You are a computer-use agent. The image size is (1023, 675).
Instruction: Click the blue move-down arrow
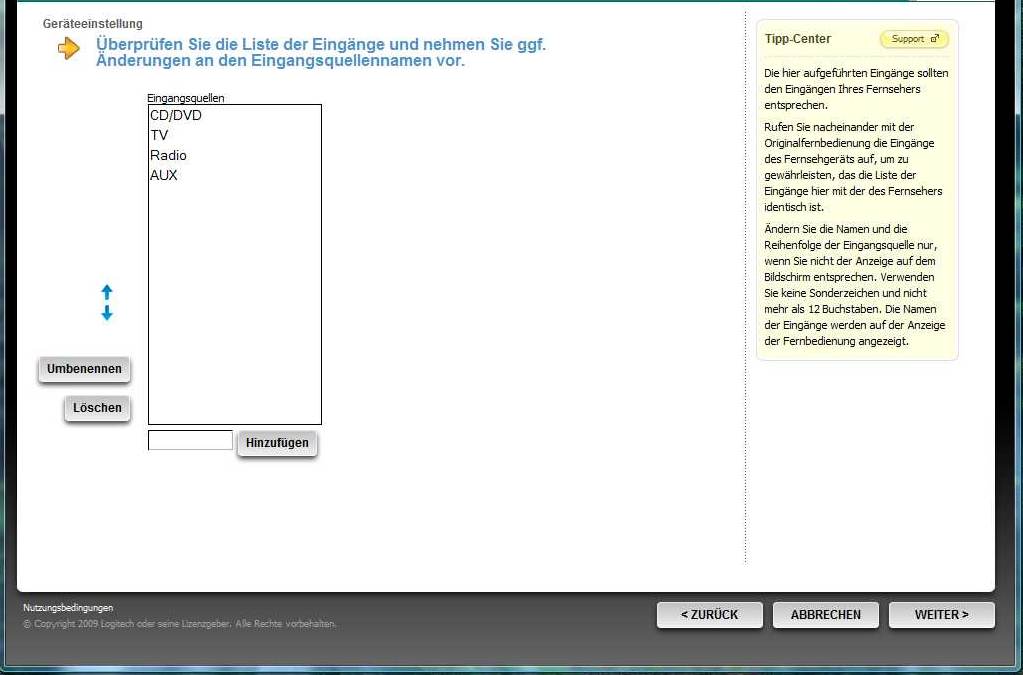pyautogui.click(x=107, y=313)
